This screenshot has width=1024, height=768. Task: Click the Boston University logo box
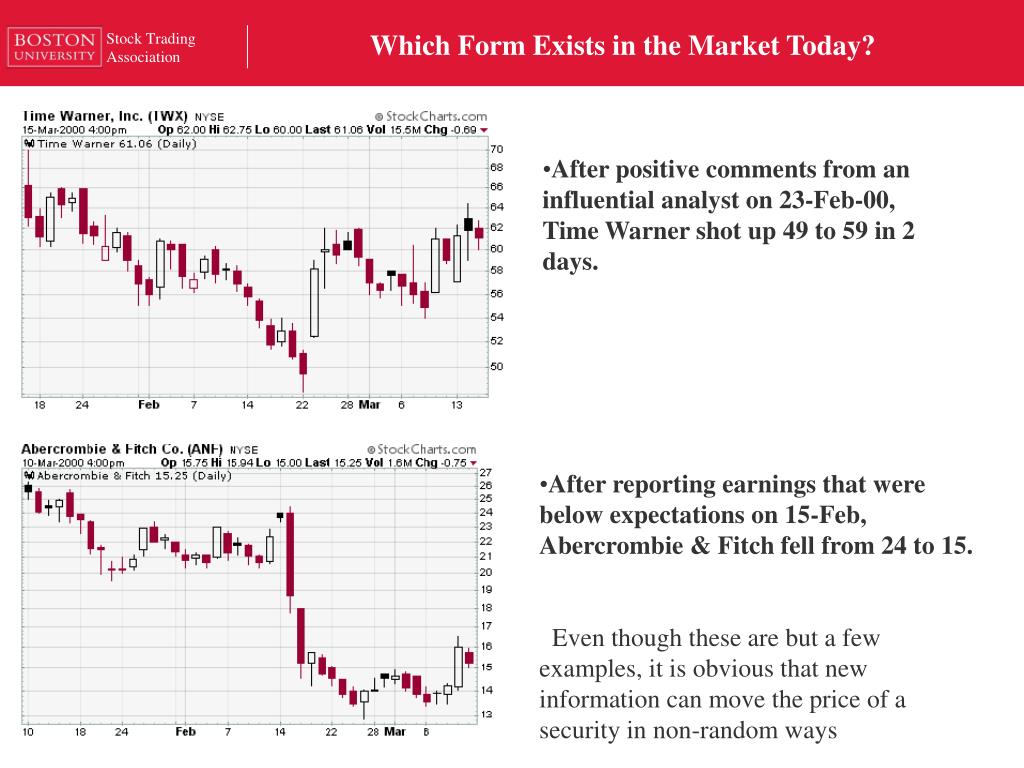pos(55,47)
